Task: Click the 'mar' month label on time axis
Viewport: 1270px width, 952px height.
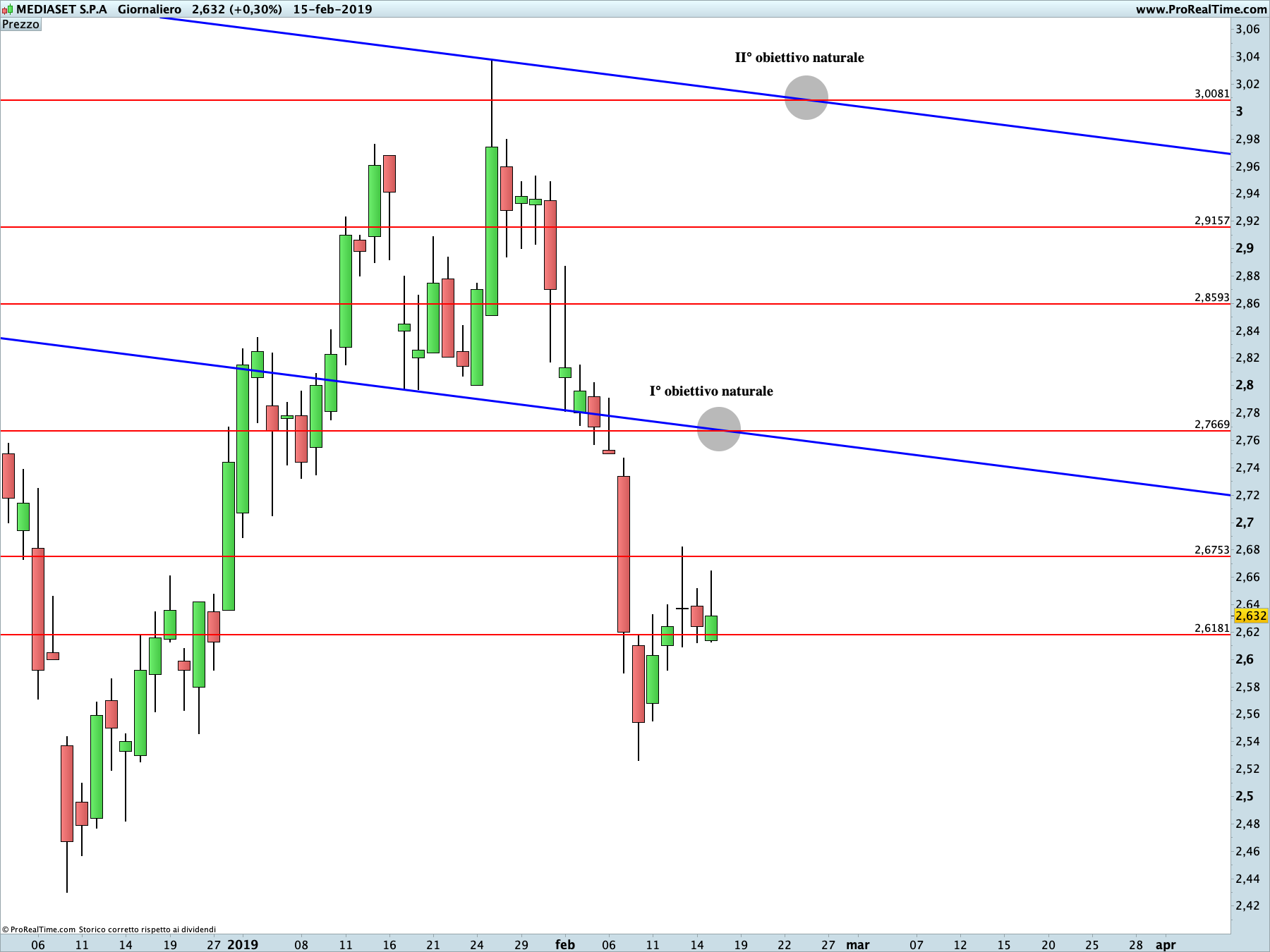Action: point(858,944)
